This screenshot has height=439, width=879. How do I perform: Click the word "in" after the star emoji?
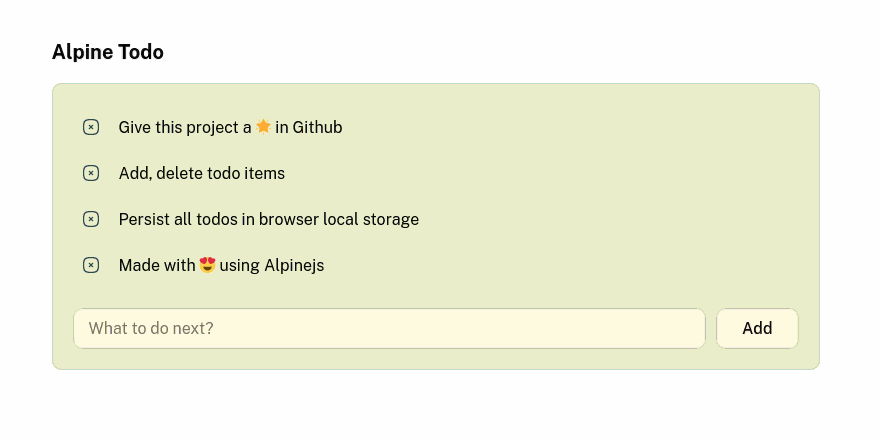(x=282, y=128)
